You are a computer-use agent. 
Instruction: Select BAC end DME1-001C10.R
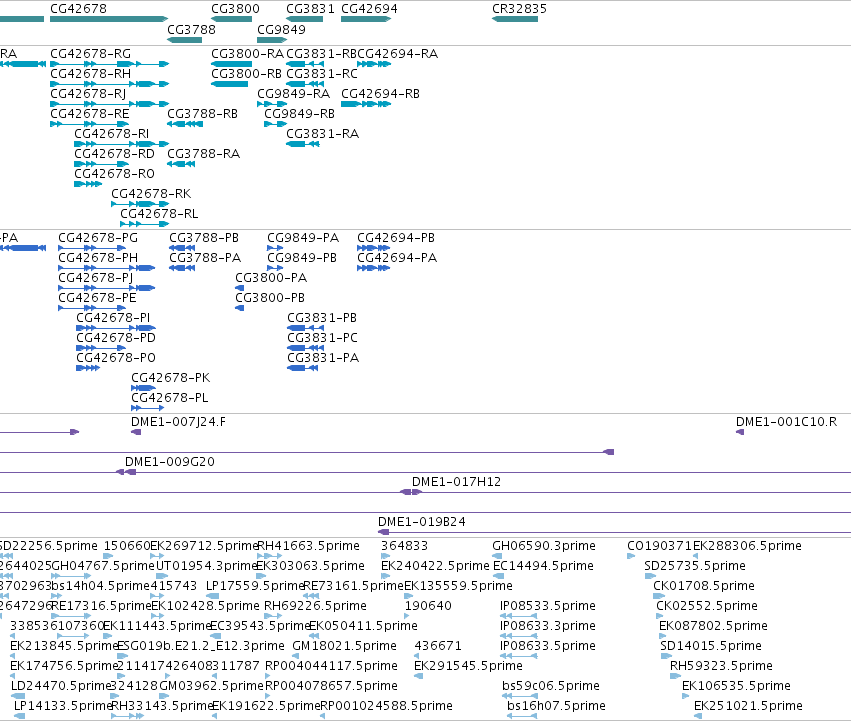click(740, 432)
